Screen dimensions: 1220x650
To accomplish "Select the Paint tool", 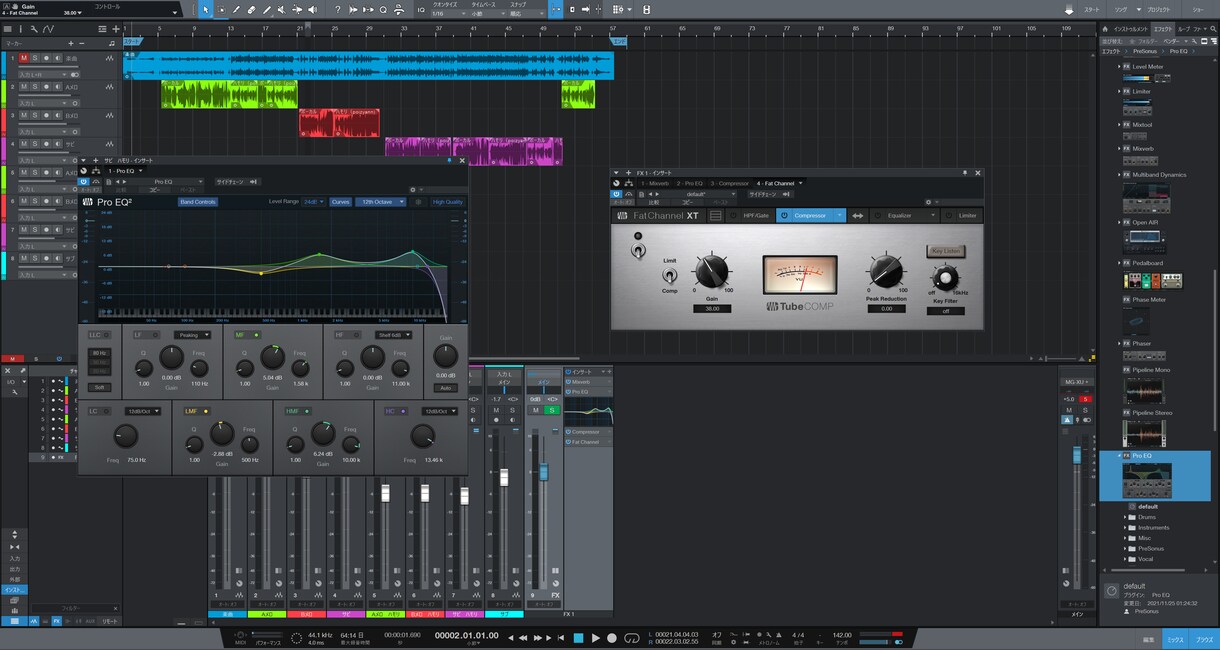I will tap(267, 9).
